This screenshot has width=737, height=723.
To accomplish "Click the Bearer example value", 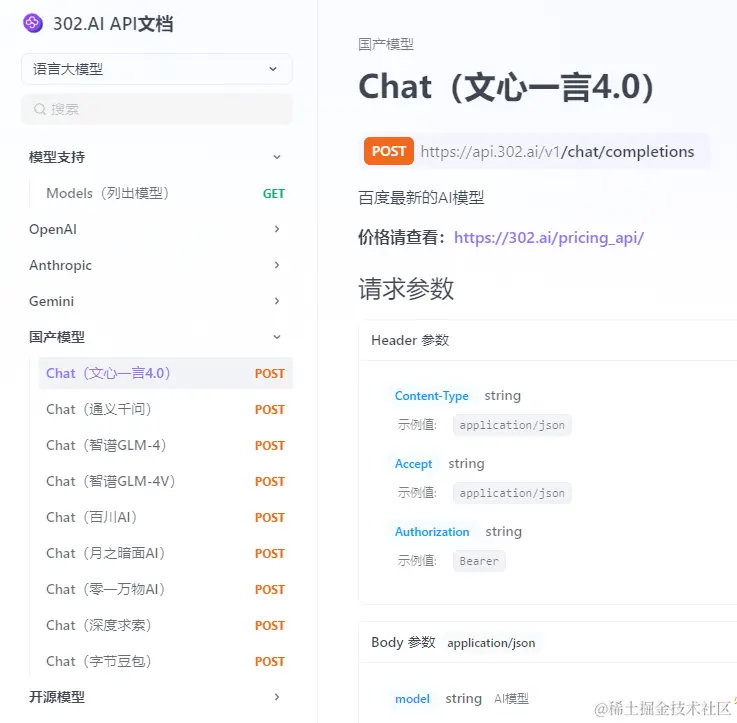I will tap(479, 561).
